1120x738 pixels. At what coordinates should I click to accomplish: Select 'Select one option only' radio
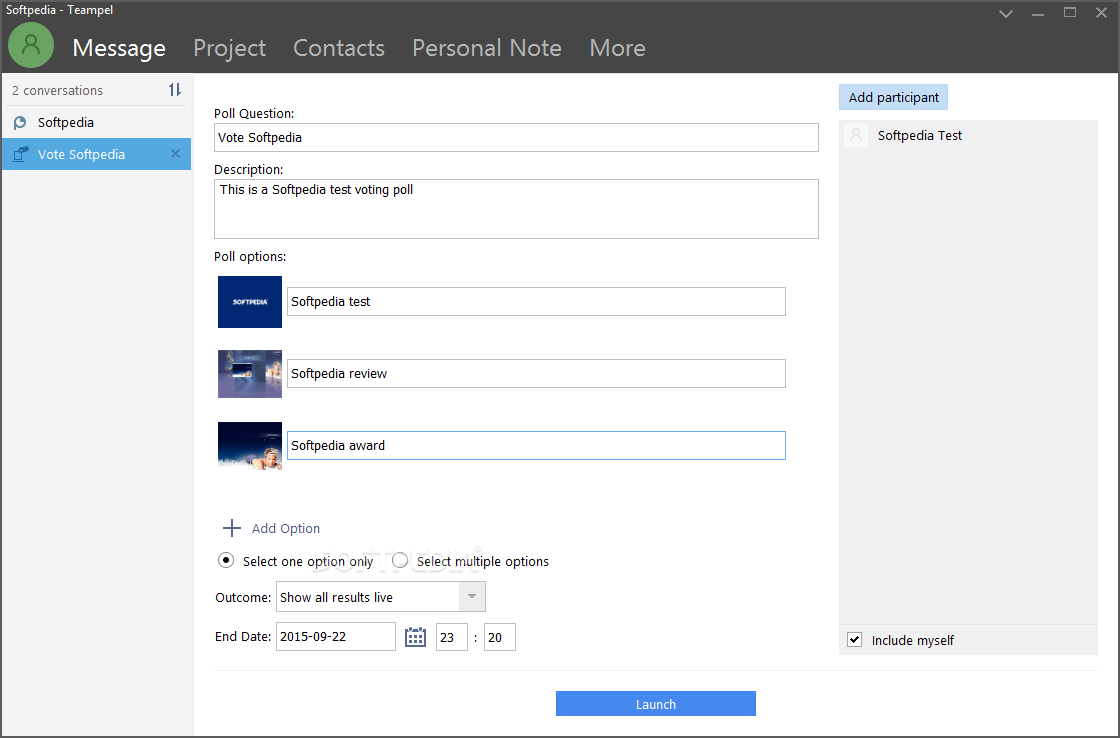click(226, 561)
